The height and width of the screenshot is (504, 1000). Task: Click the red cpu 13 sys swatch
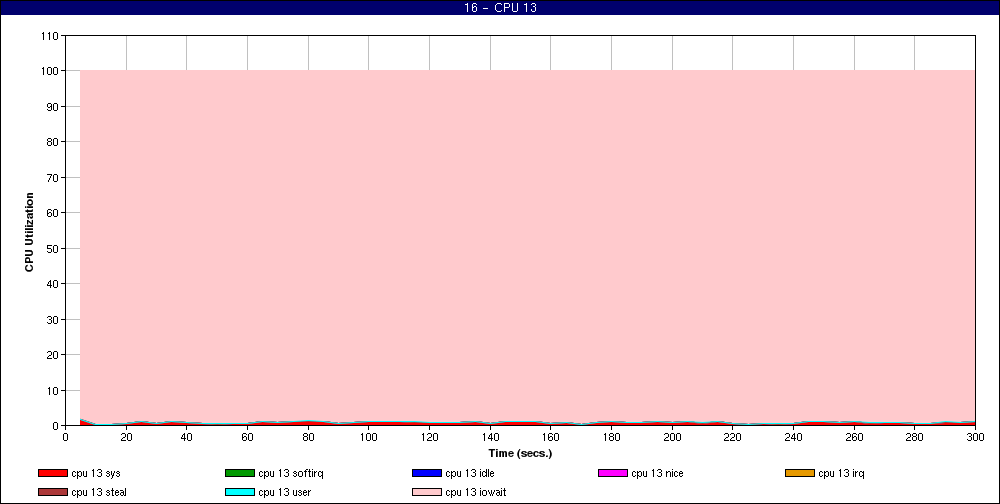click(x=53, y=473)
